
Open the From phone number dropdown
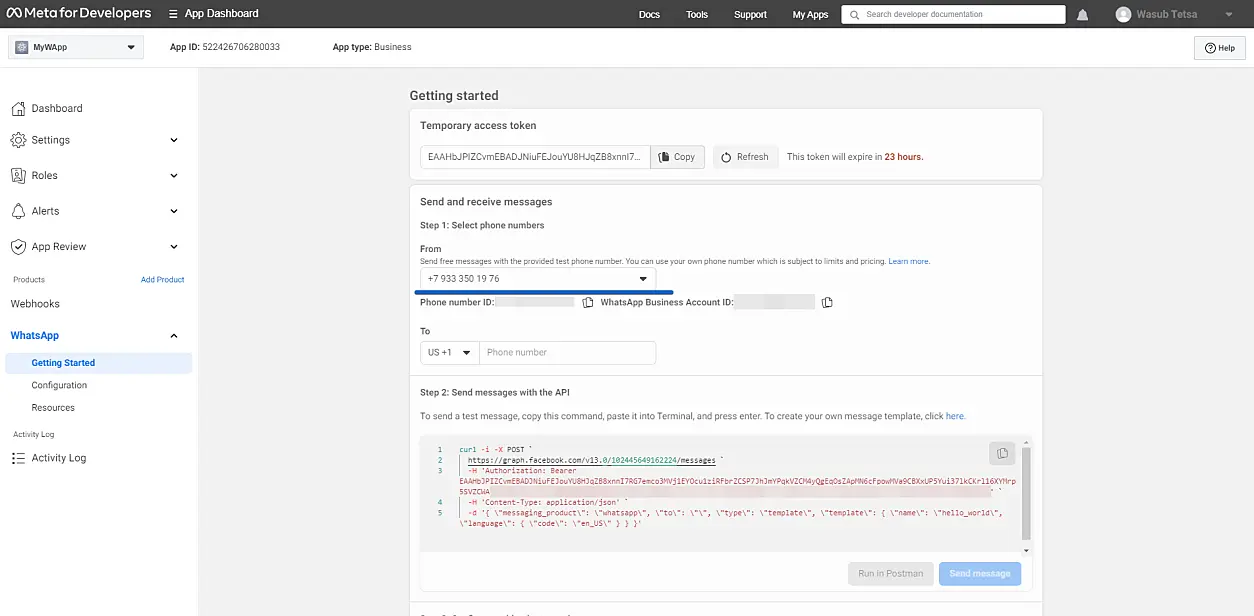point(538,279)
